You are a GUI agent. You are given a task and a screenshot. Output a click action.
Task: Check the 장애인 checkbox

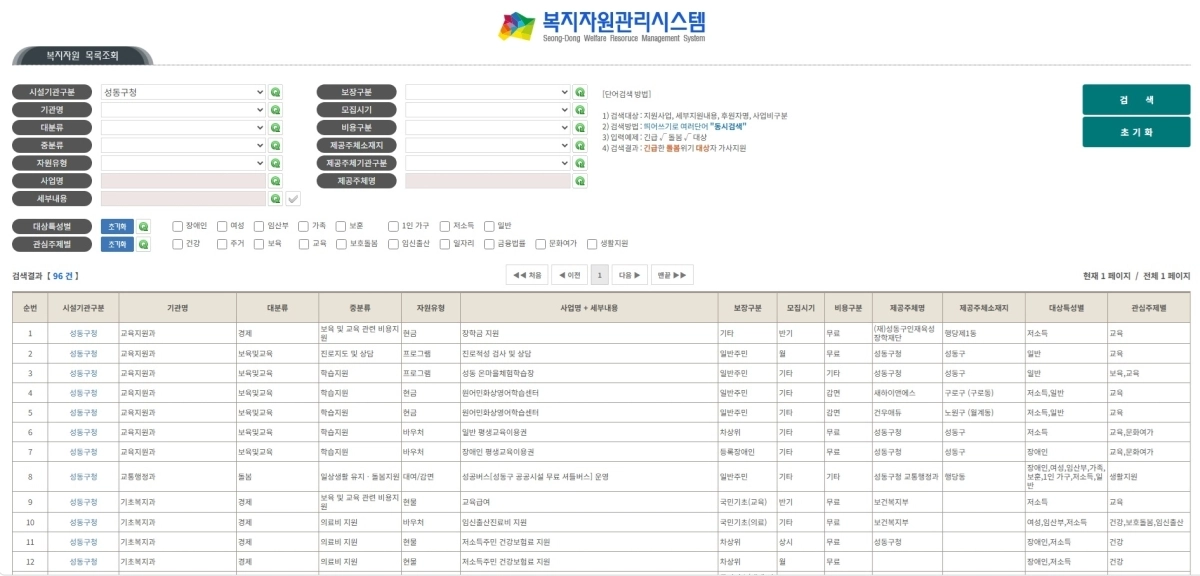(177, 226)
